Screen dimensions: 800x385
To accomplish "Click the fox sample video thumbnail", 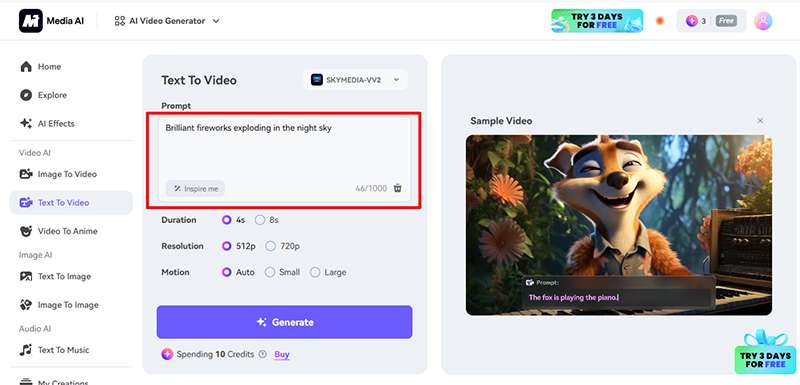I will [619, 225].
